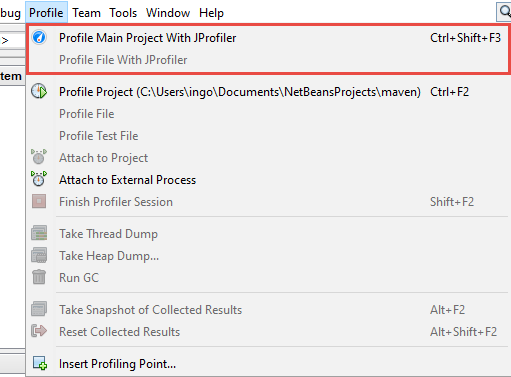Screen dimensions: 511x377
Task: Click the Run GC trash can icon
Action: (39, 277)
